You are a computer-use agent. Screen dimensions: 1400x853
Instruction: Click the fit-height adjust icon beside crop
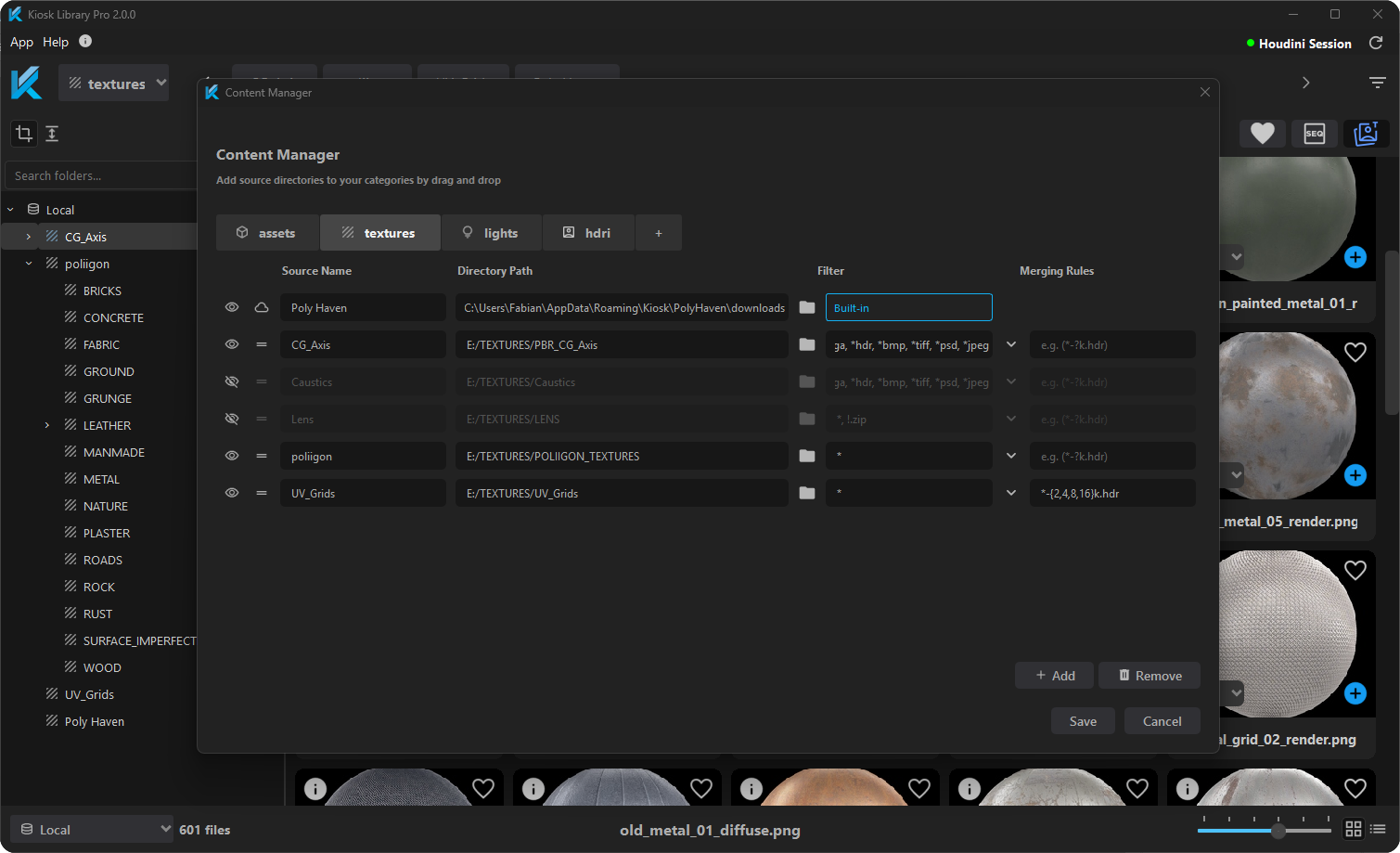pos(52,134)
